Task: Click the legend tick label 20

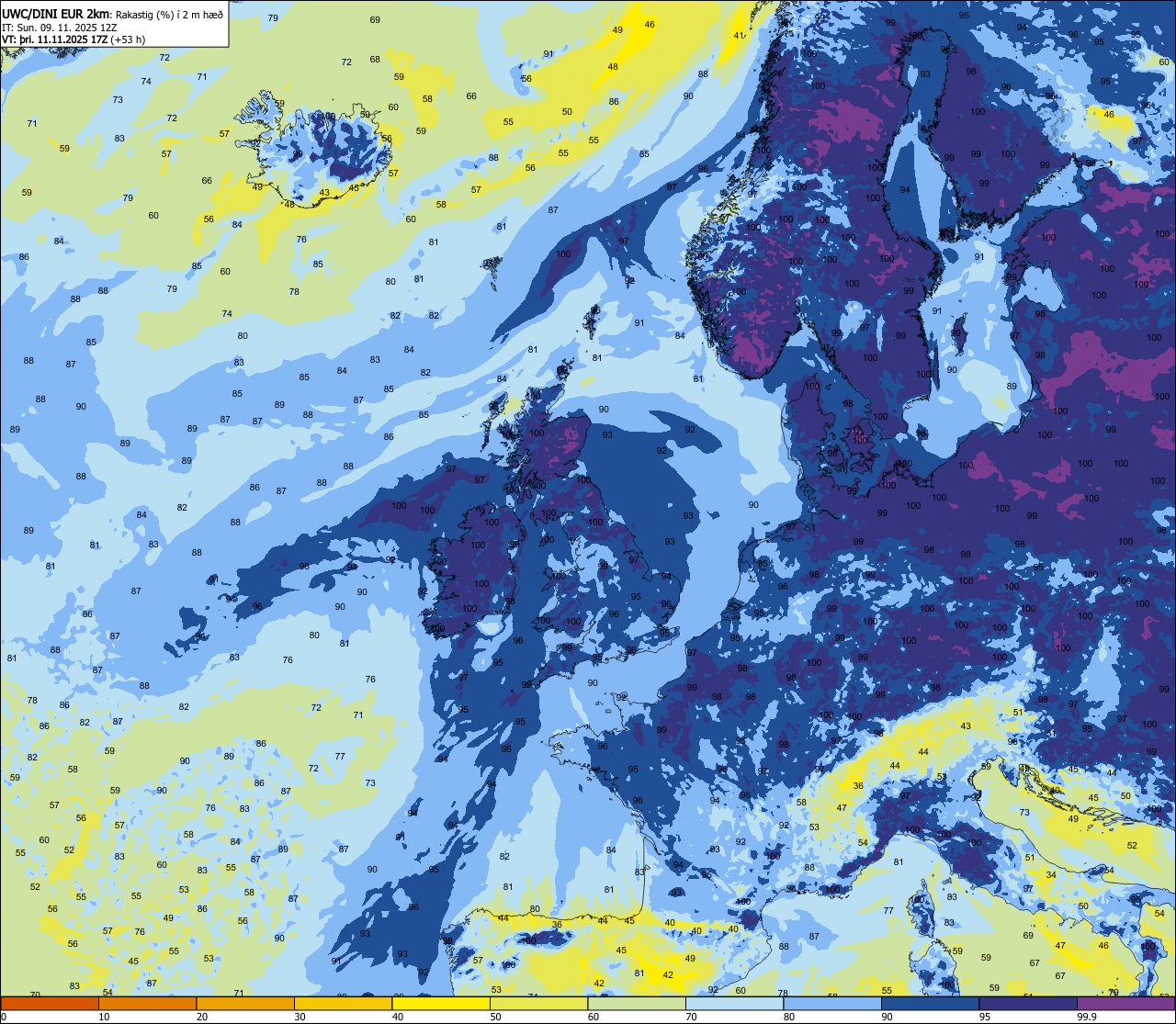Action: tap(202, 1017)
